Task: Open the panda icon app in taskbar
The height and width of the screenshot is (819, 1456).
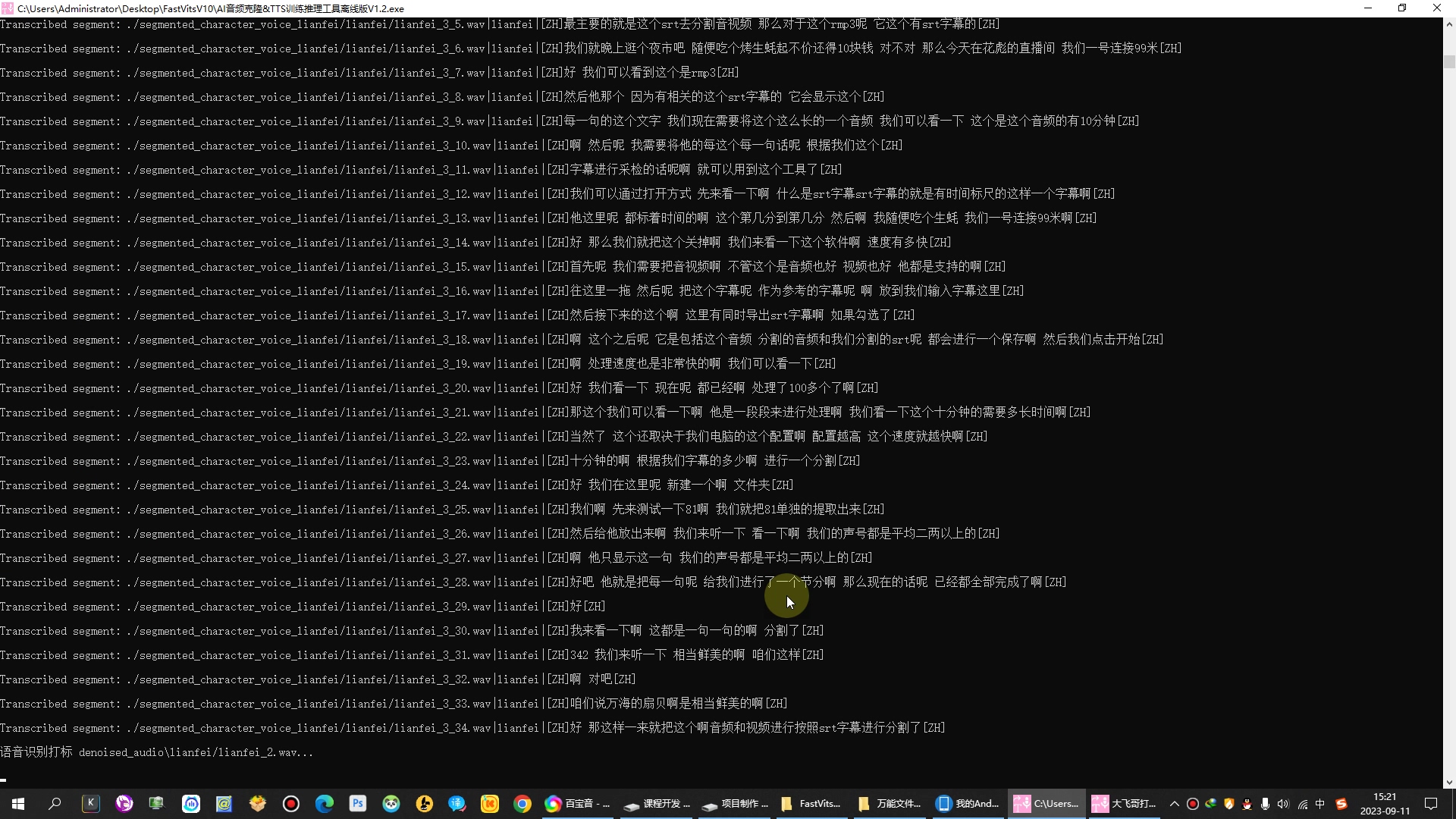Action: 391,804
